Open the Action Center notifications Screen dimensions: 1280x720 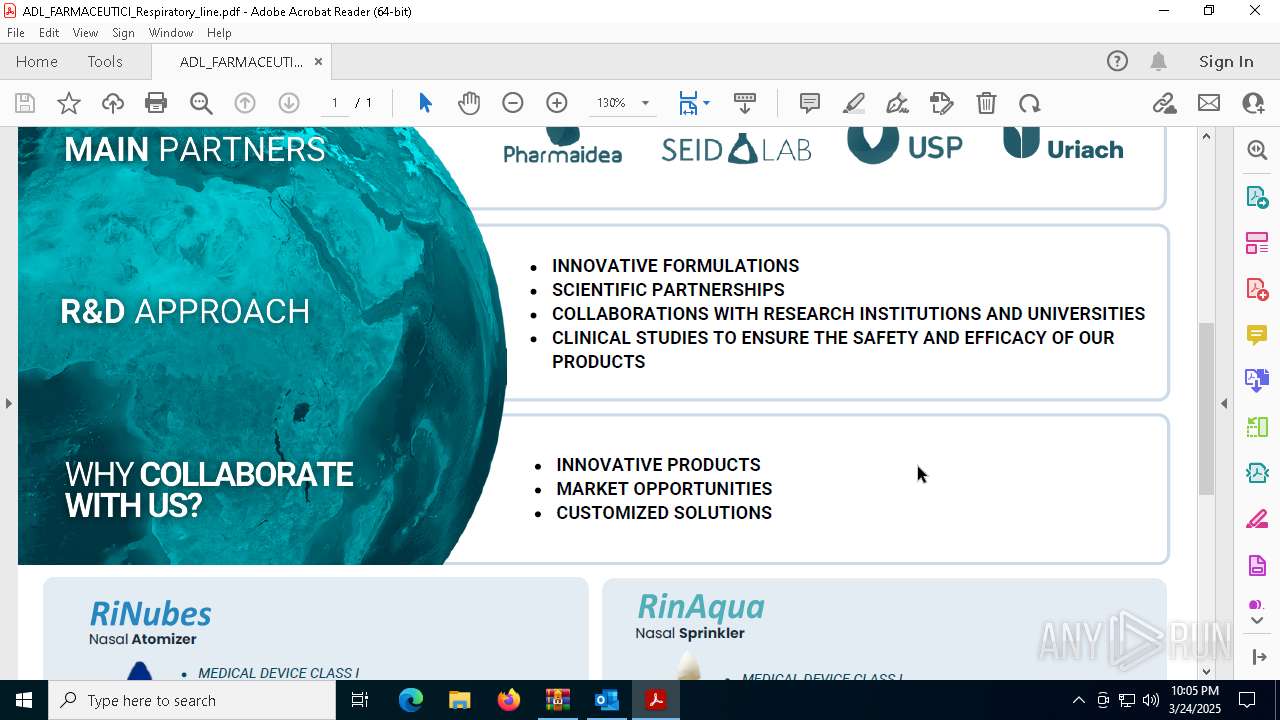pyautogui.click(x=1247, y=700)
